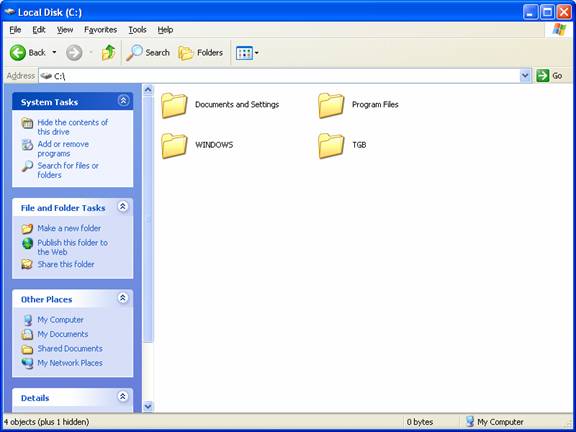This screenshot has height=432, width=576.
Task: Click the Add or remove programs icon
Action: point(27,145)
